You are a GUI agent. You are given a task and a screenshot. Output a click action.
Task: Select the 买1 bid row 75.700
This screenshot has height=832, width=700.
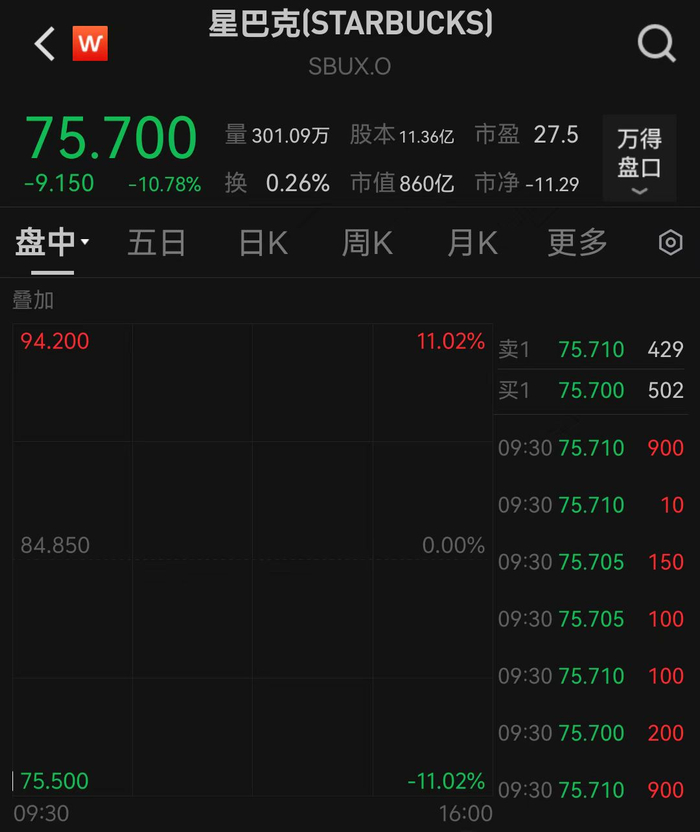coord(591,390)
